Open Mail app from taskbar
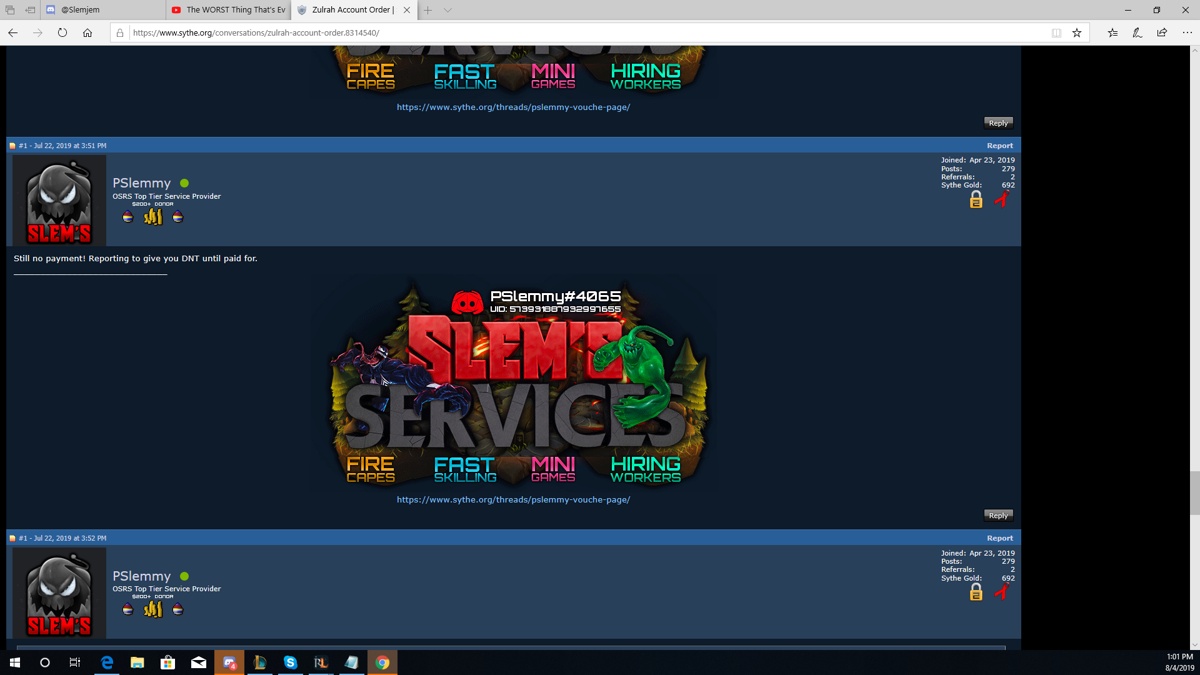The height and width of the screenshot is (675, 1200). coord(198,662)
